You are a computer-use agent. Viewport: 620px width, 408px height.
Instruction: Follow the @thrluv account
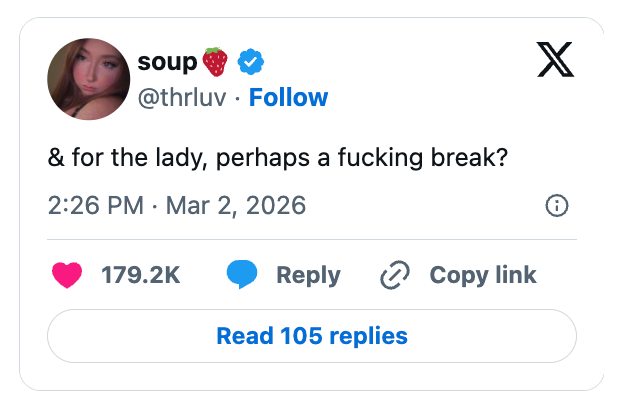(288, 97)
